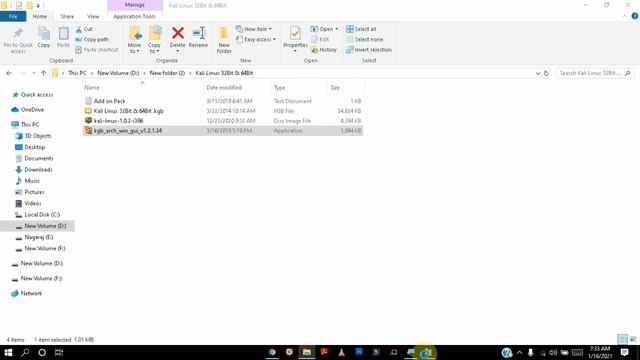Viewport: 640px width, 360px height.
Task: Open the VLC cone icon in taskbar
Action: pyautogui.click(x=341, y=352)
